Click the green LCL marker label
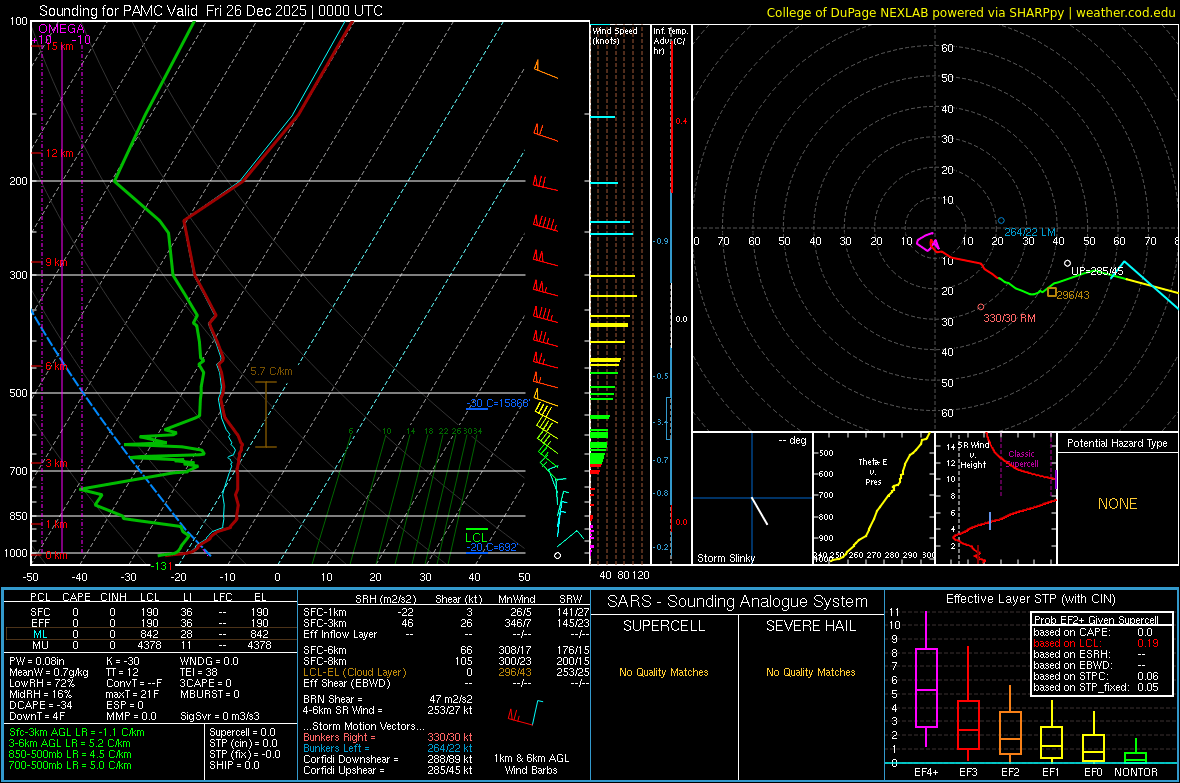 coord(476,537)
